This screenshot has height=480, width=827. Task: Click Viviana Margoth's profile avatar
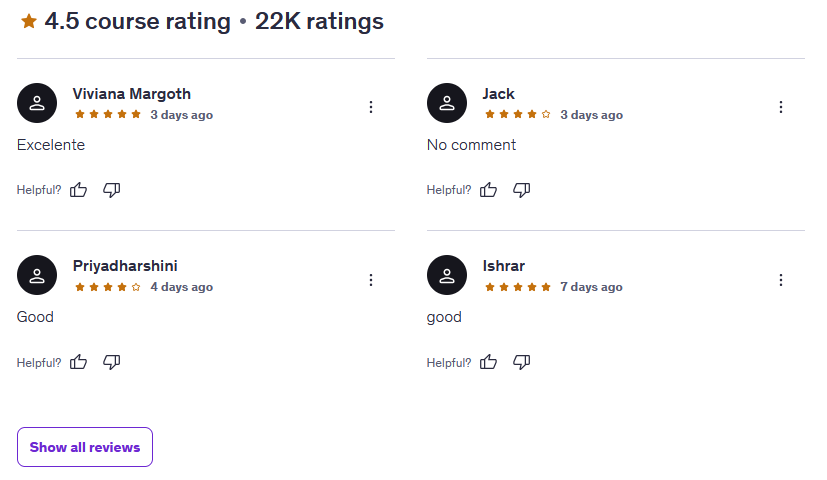[37, 103]
